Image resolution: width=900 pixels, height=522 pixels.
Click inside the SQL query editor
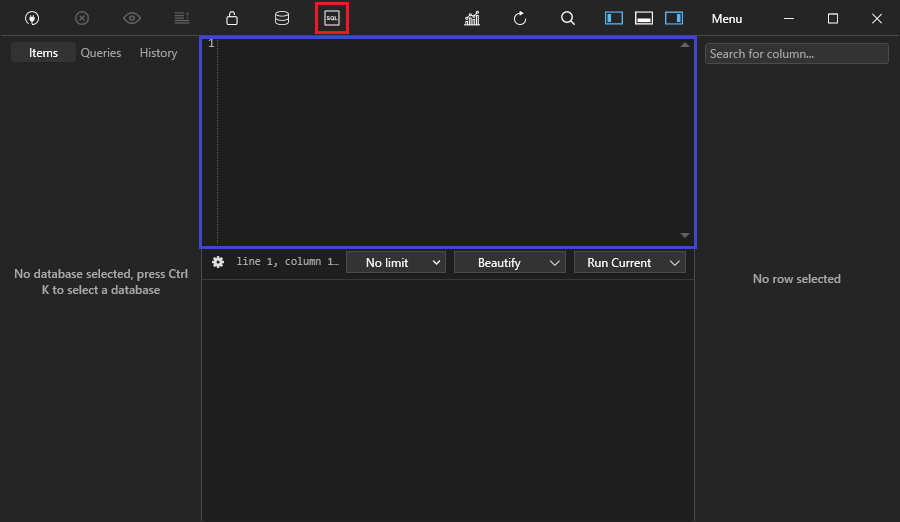click(x=448, y=142)
